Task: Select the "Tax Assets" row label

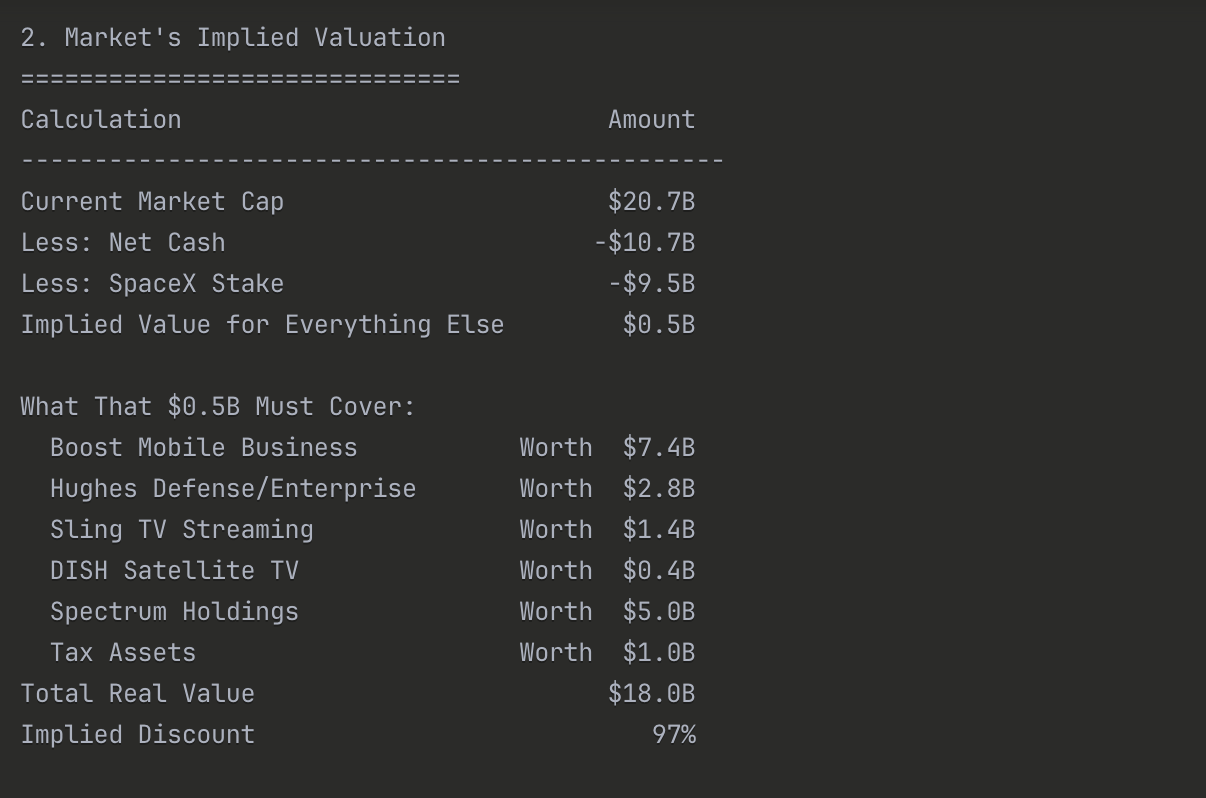Action: point(123,653)
